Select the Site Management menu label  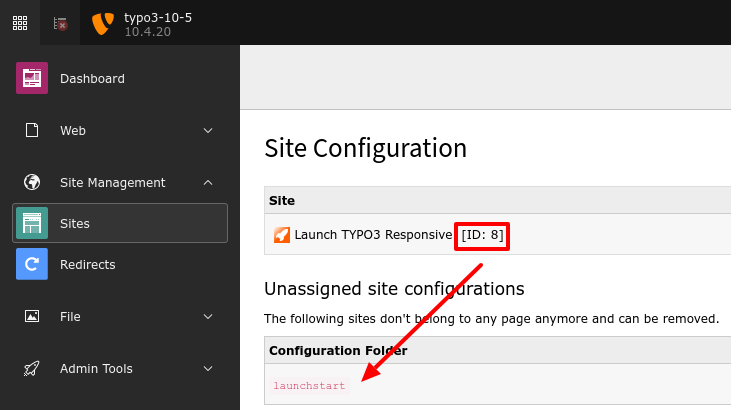112,183
